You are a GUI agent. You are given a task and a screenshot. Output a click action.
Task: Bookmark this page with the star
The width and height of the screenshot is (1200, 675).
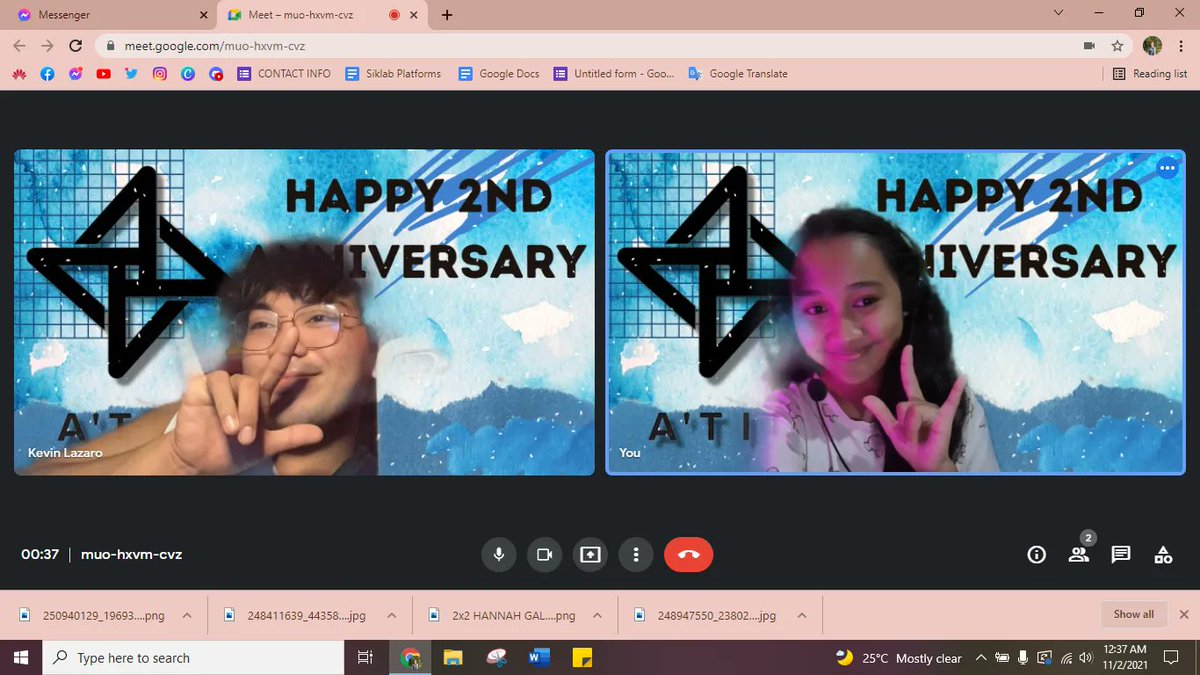click(1117, 46)
